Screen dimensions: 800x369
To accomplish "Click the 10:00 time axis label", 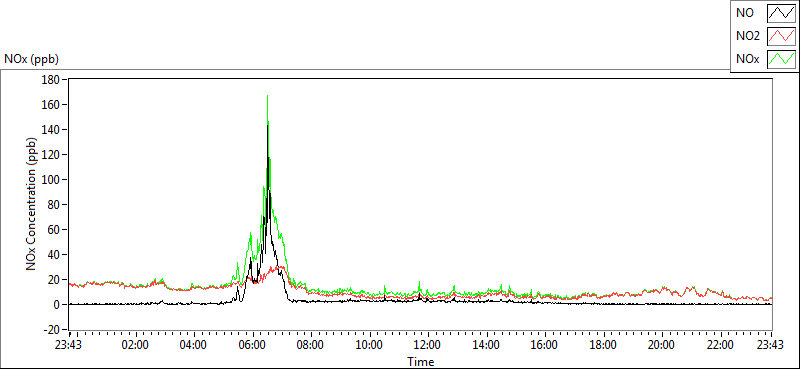I will (x=369, y=344).
